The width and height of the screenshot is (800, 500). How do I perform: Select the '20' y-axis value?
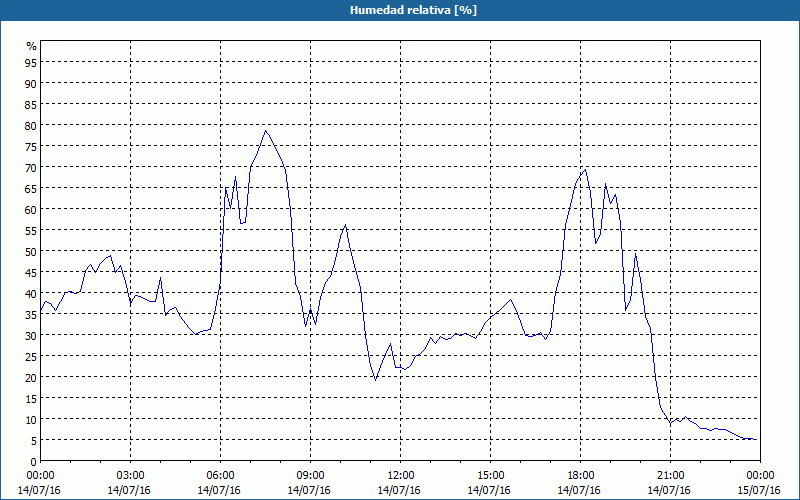pyautogui.click(x=31, y=378)
